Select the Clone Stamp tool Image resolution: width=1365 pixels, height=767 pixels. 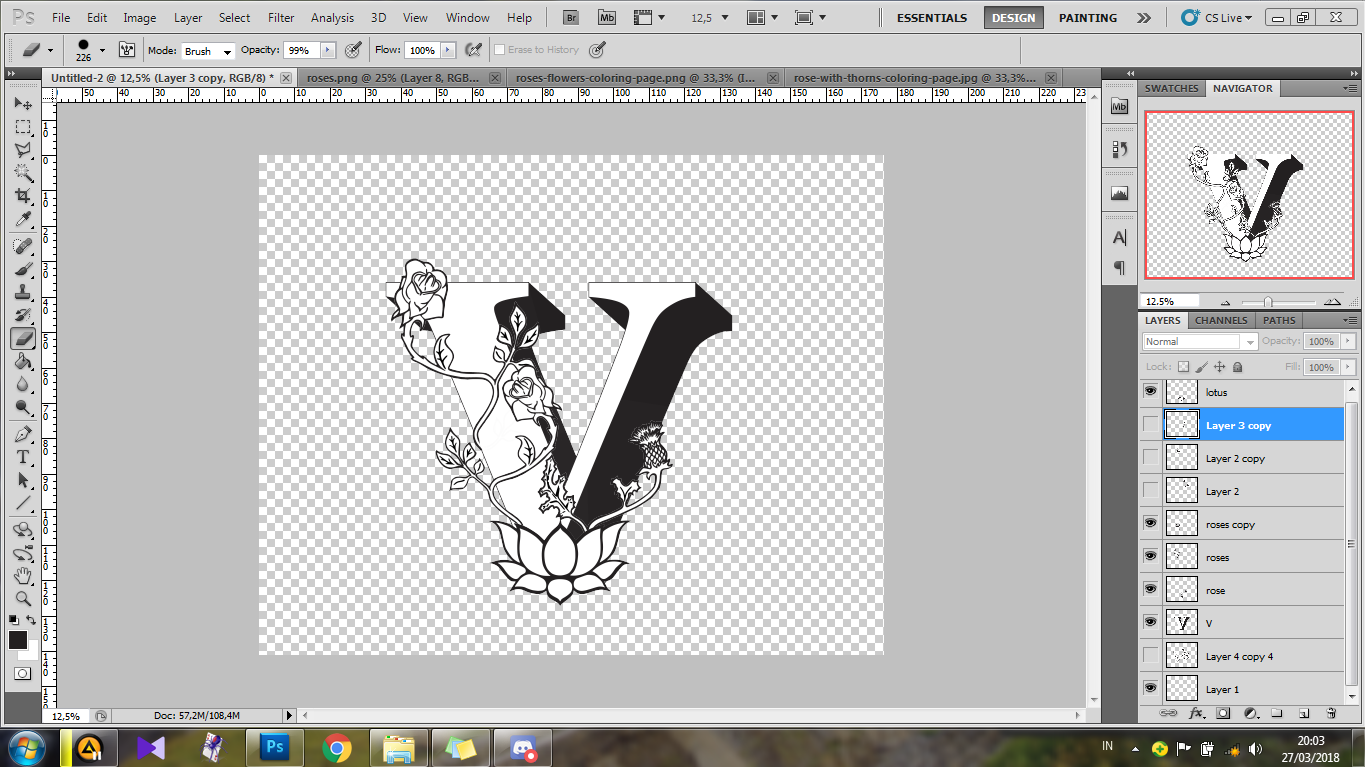pos(23,292)
